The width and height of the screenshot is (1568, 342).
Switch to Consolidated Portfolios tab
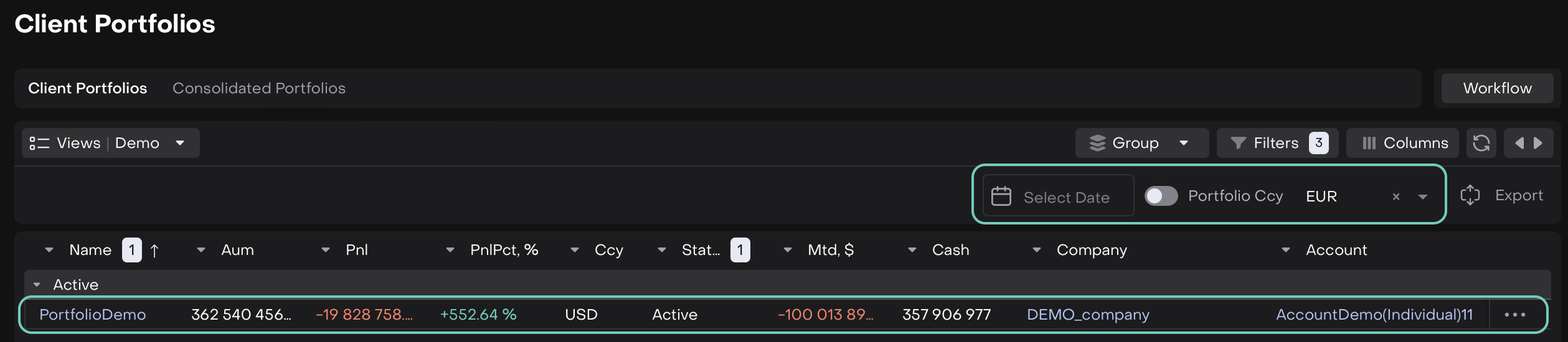coord(258,88)
